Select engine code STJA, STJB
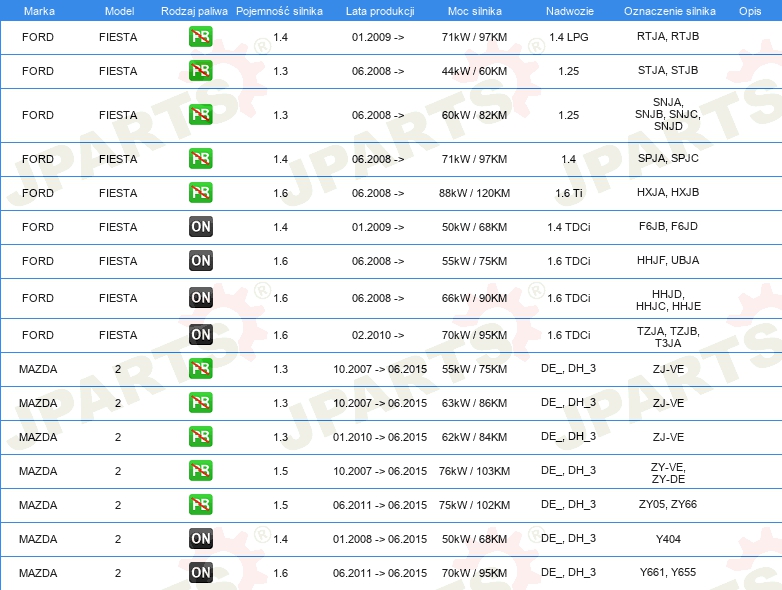782x590 pixels. coord(668,70)
